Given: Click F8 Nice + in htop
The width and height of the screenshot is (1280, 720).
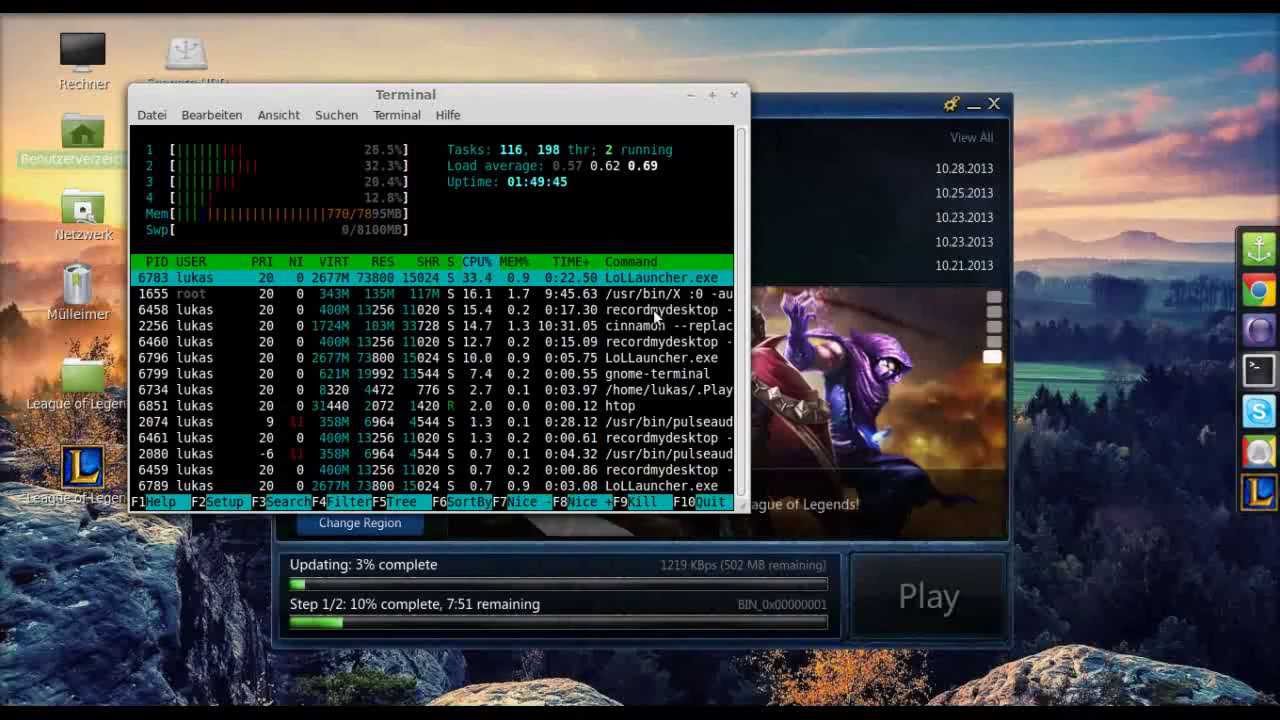Looking at the screenshot, I should pos(582,502).
